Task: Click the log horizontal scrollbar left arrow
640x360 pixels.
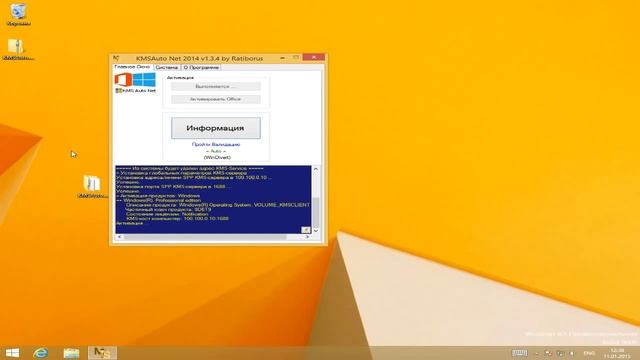Action: point(119,237)
